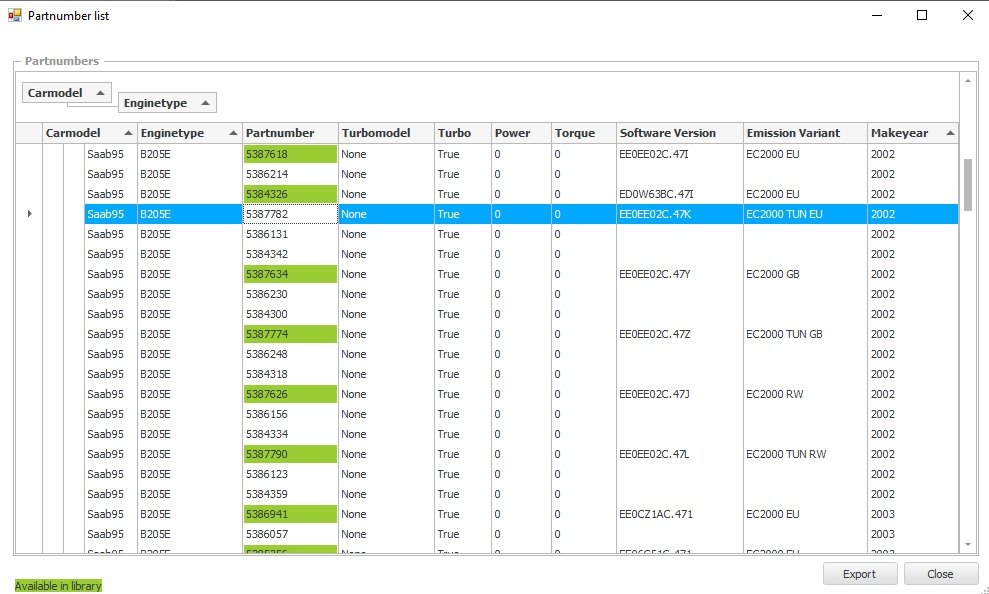The image size is (989, 594).
Task: Toggle sort on the Enginetype grouping chip
Action: pos(167,103)
